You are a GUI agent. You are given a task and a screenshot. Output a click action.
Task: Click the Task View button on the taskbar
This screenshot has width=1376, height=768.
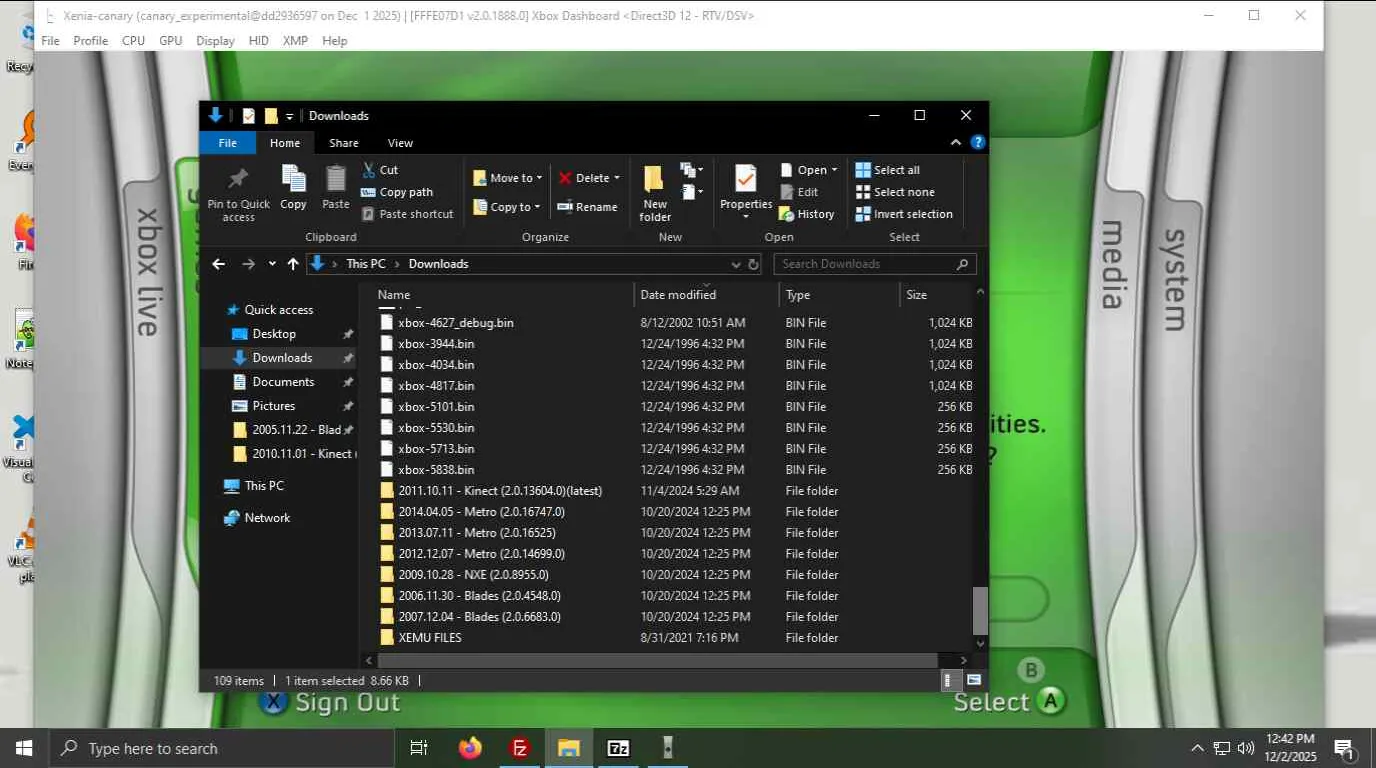[x=419, y=748]
